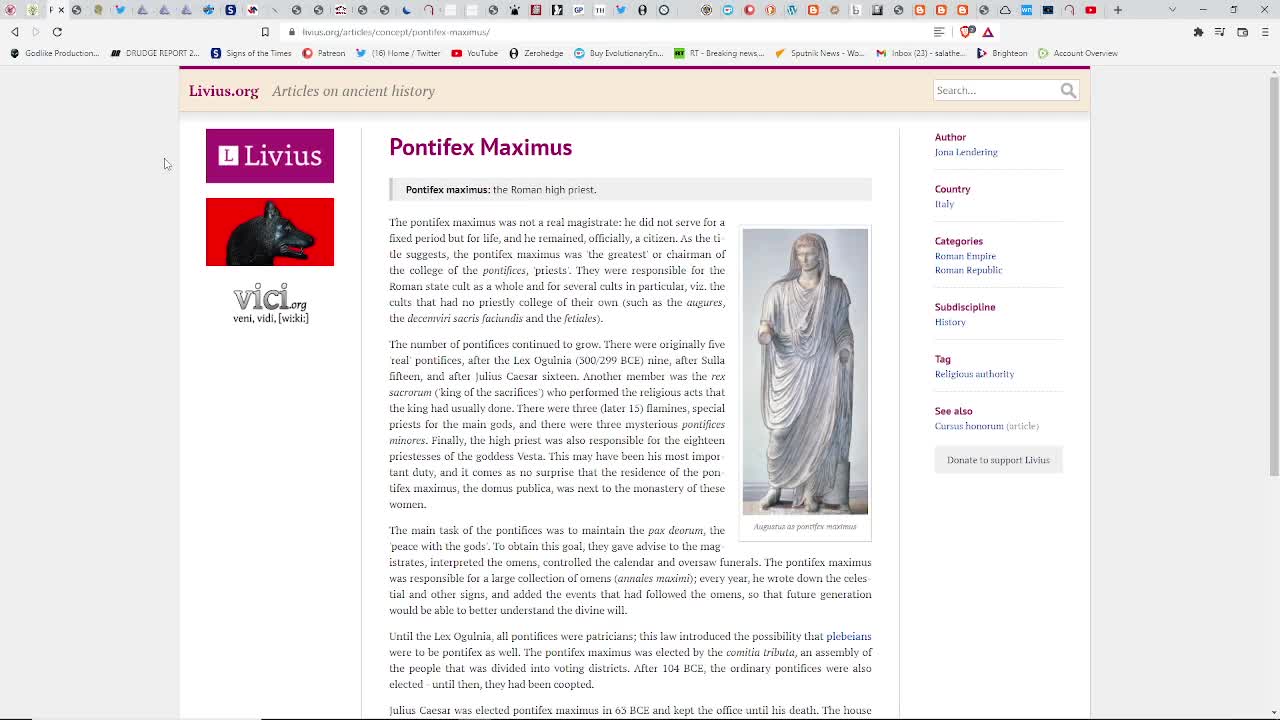Open the Religious authority tag link
This screenshot has height=720, width=1280.
tap(974, 374)
